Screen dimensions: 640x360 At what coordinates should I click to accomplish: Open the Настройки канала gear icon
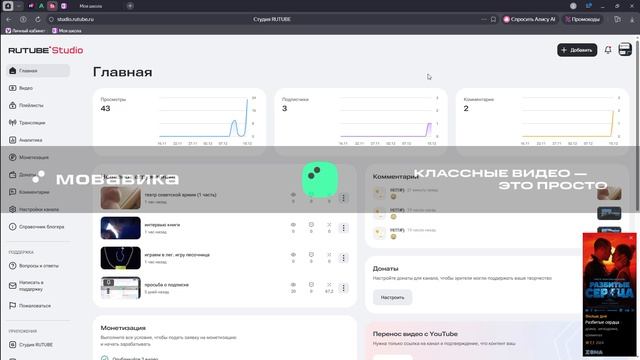(x=13, y=209)
